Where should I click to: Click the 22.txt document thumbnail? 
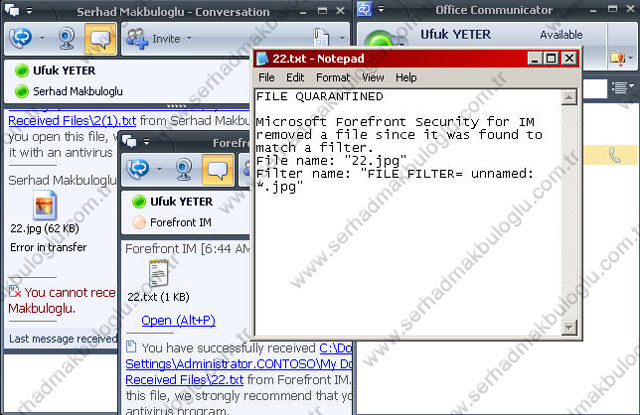click(159, 273)
